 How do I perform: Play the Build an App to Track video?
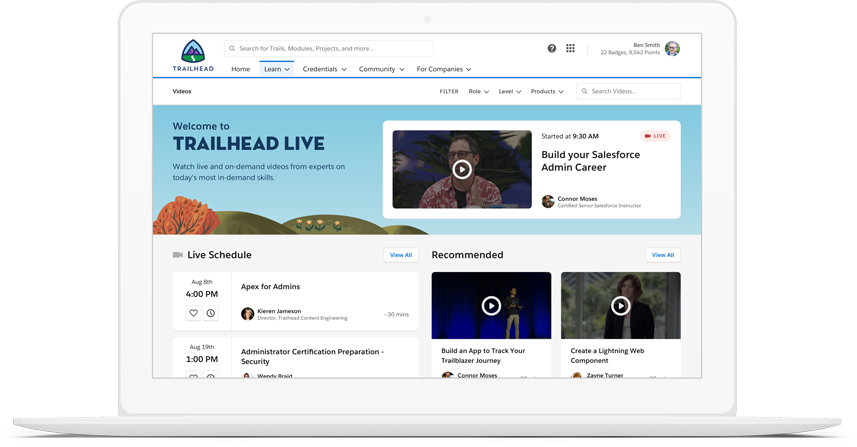(x=491, y=305)
